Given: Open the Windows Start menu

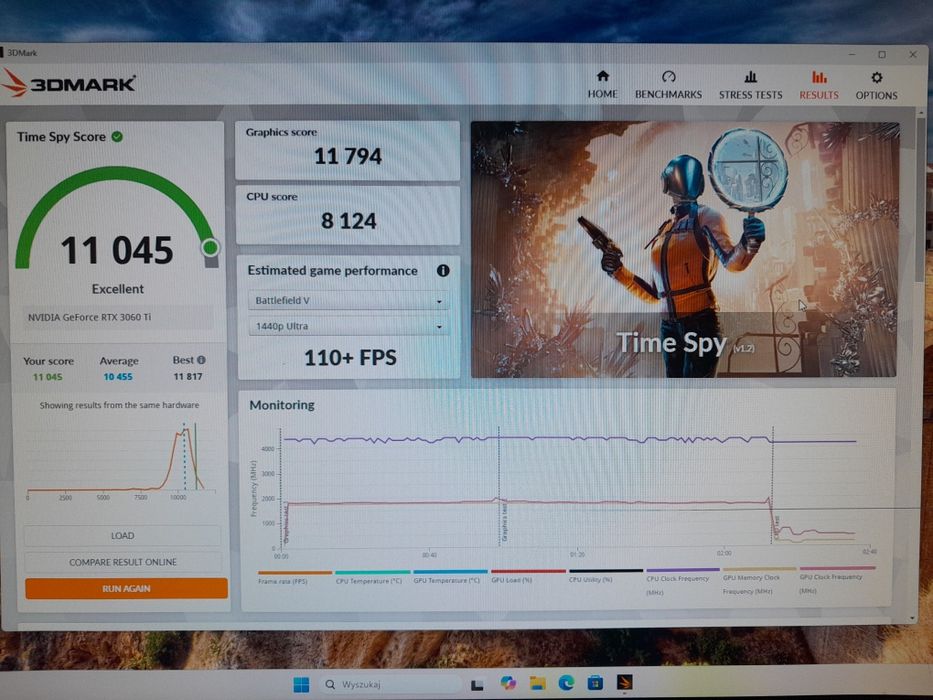Looking at the screenshot, I should (x=301, y=684).
